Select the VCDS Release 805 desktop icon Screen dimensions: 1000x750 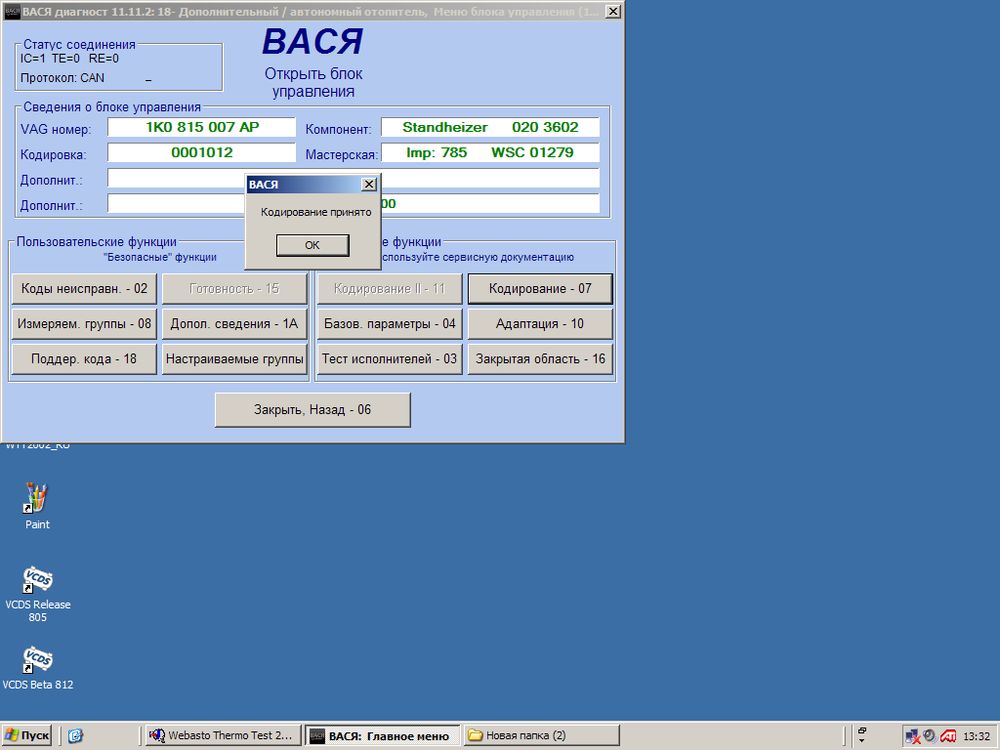click(x=38, y=594)
